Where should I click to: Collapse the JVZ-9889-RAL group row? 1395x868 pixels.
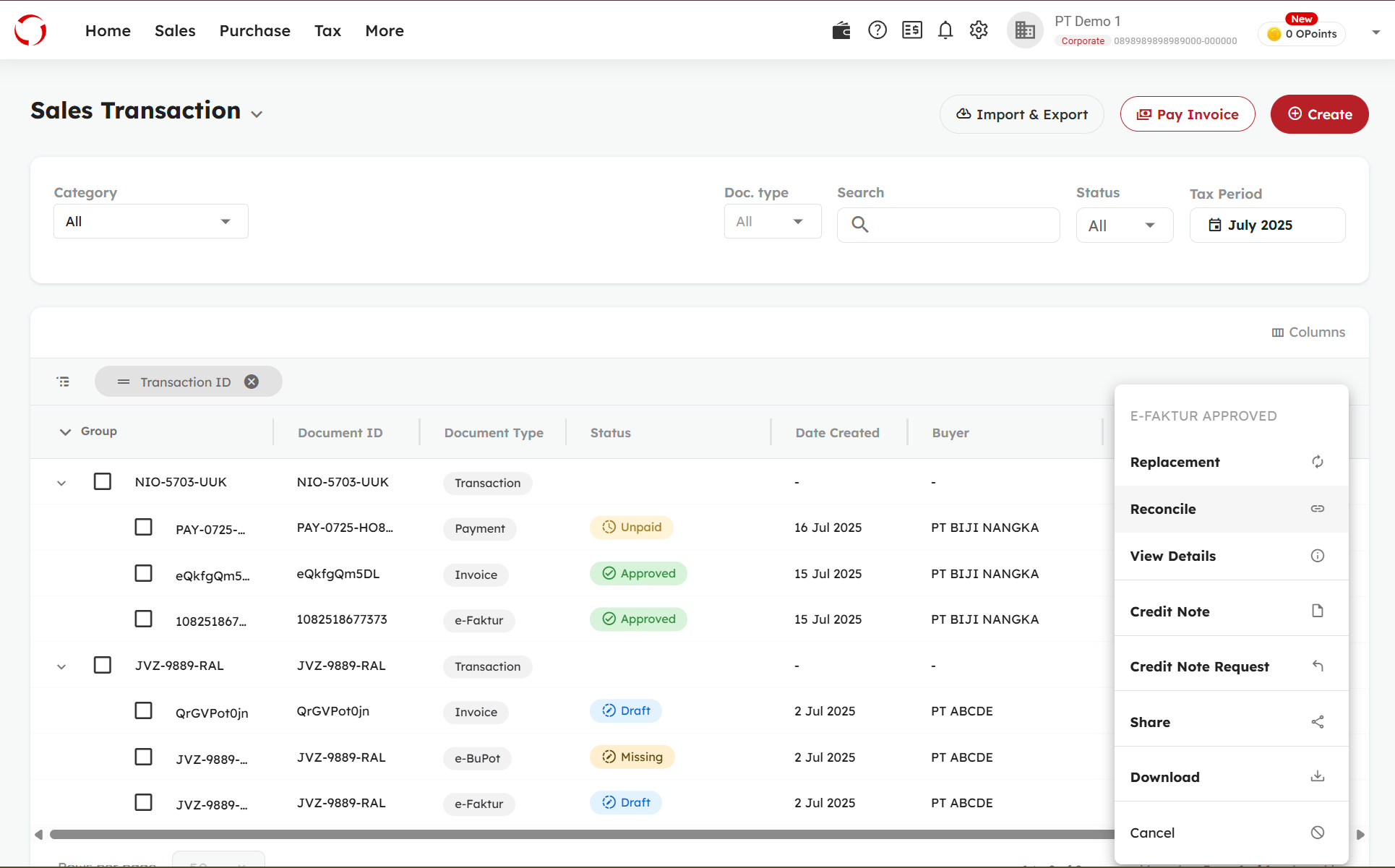point(61,666)
